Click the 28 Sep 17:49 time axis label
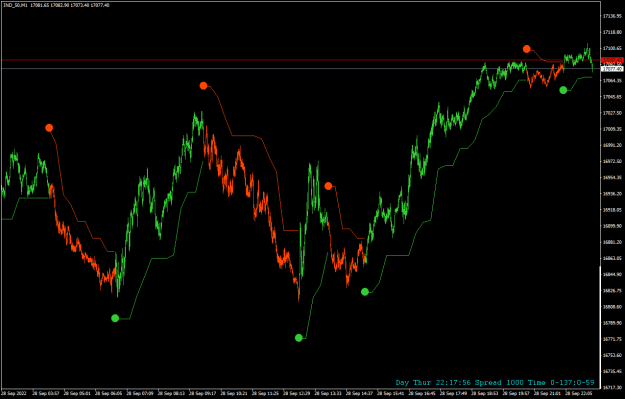625x399 pixels. coord(453,394)
